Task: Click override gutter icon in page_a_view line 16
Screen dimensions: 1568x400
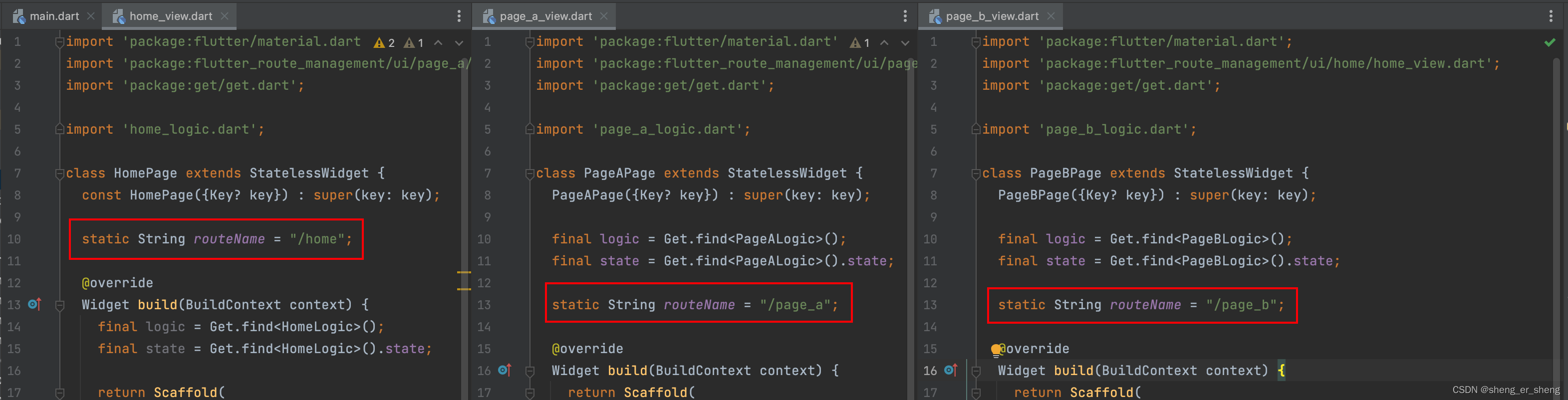Action: 505,370
